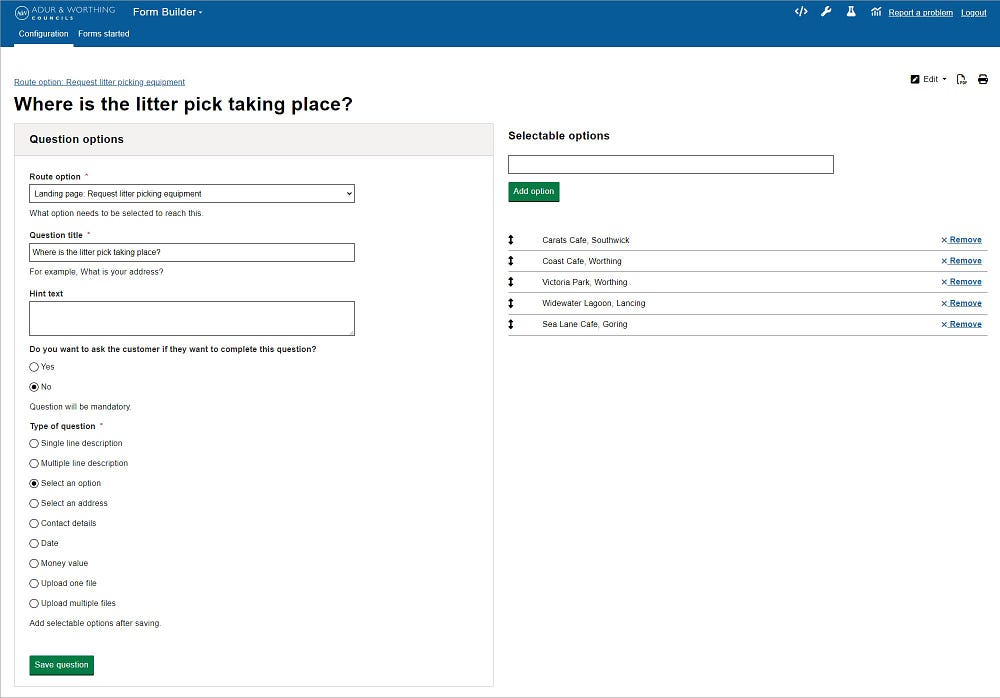This screenshot has height=698, width=1000.
Task: Open settings via the wrench icon
Action: (x=825, y=12)
